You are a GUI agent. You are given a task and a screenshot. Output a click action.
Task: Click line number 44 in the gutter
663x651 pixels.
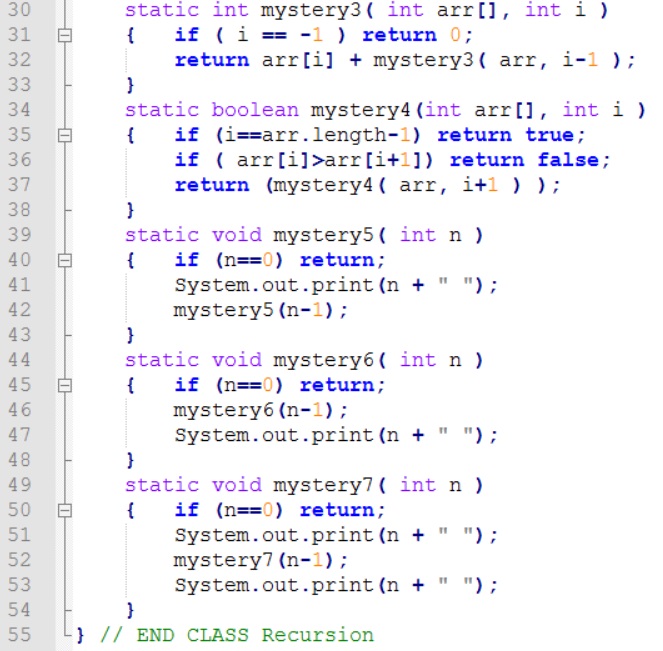(19, 360)
